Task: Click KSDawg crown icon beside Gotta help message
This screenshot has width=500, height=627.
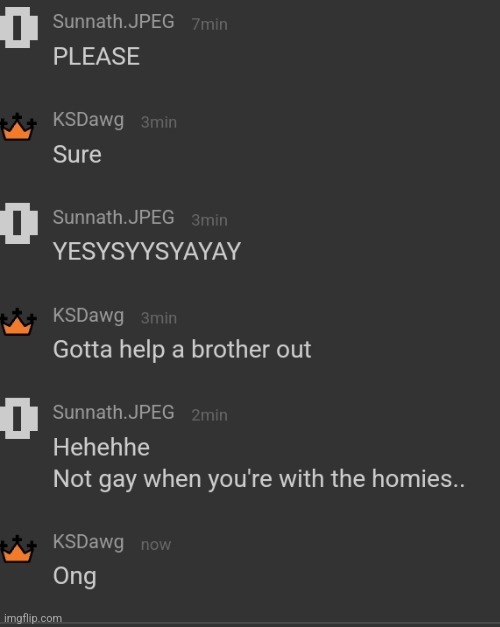Action: [x=18, y=322]
